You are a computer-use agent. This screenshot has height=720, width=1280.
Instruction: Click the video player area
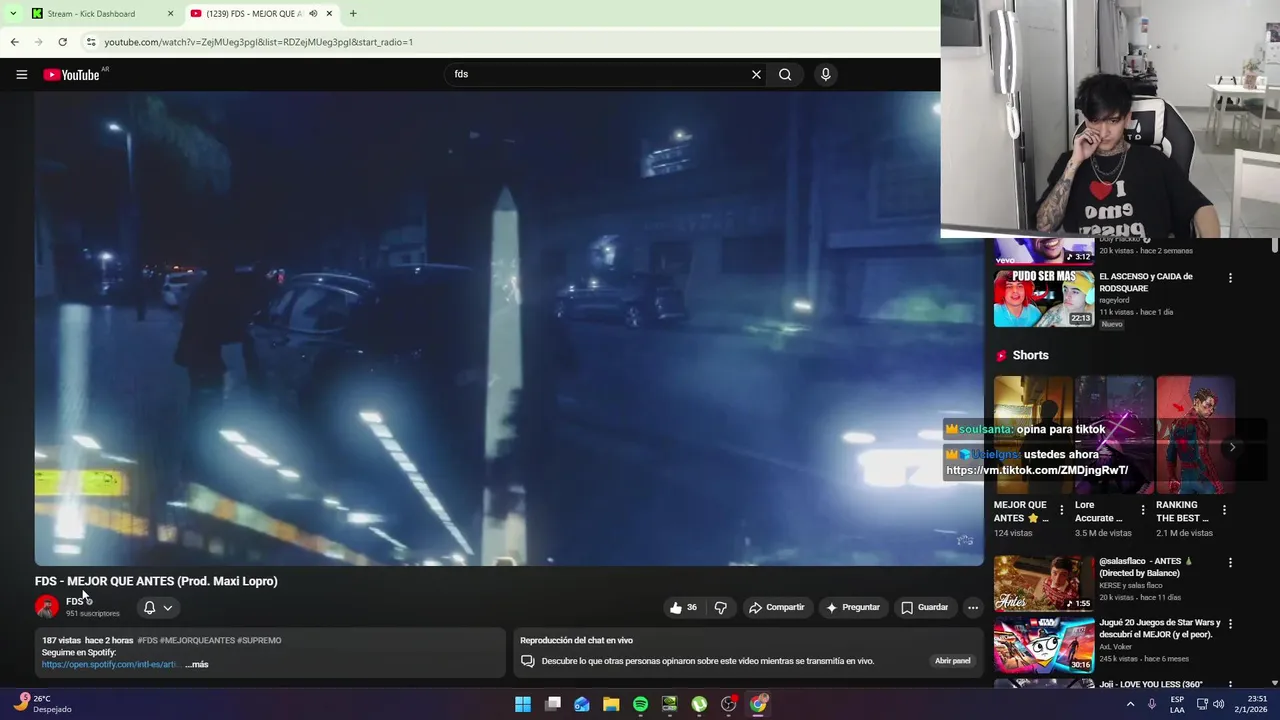(509, 329)
